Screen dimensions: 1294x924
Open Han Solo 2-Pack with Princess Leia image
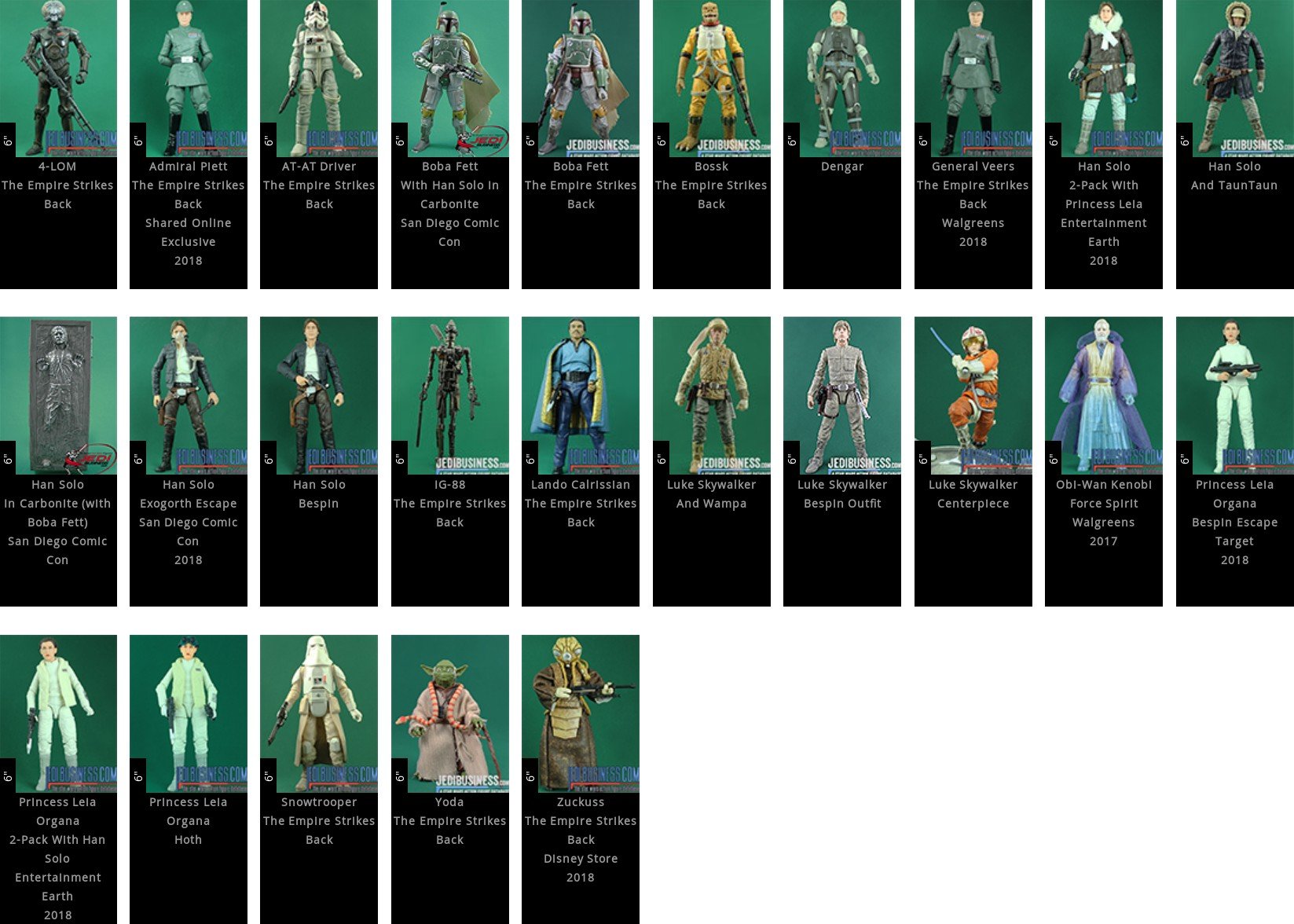click(x=1104, y=78)
